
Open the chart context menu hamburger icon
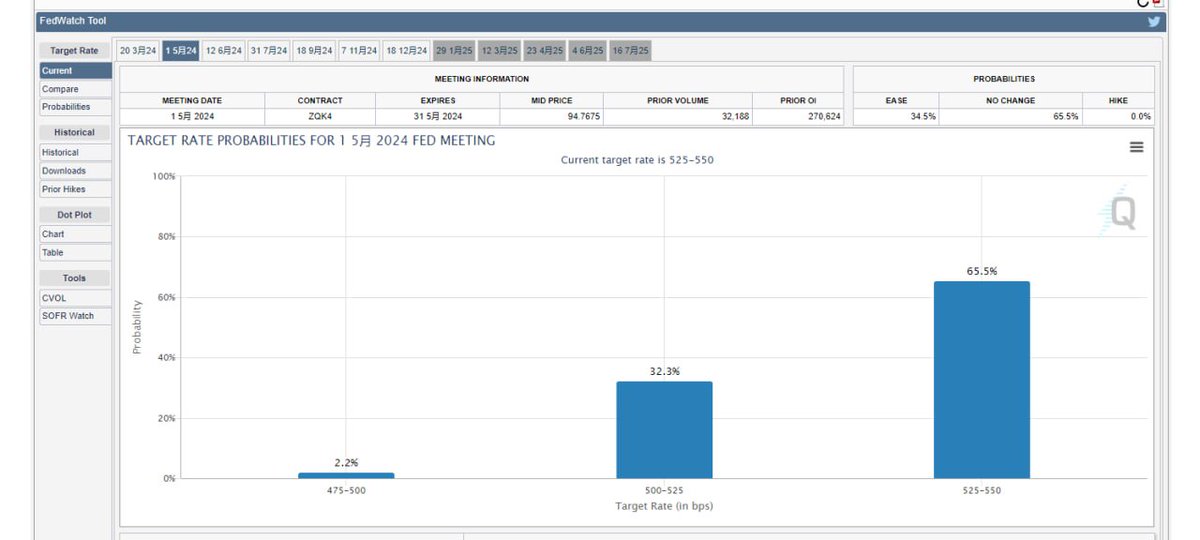click(x=1136, y=147)
